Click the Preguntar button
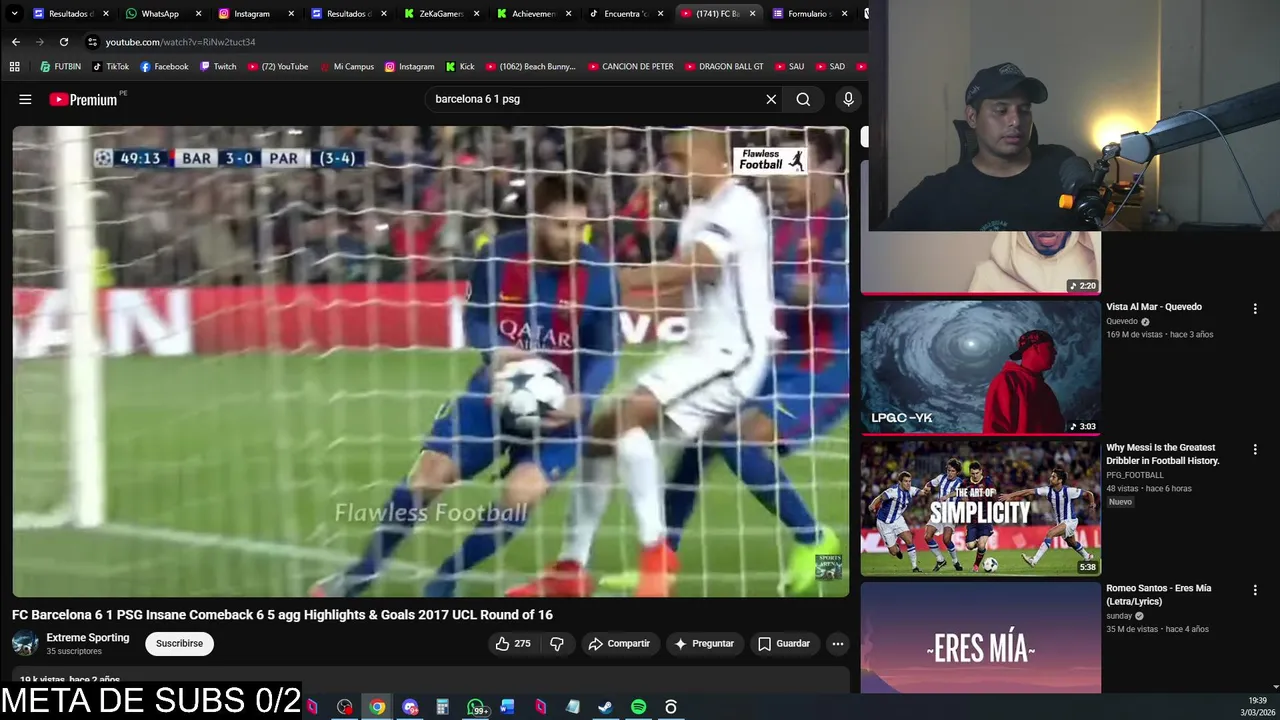 [x=704, y=643]
